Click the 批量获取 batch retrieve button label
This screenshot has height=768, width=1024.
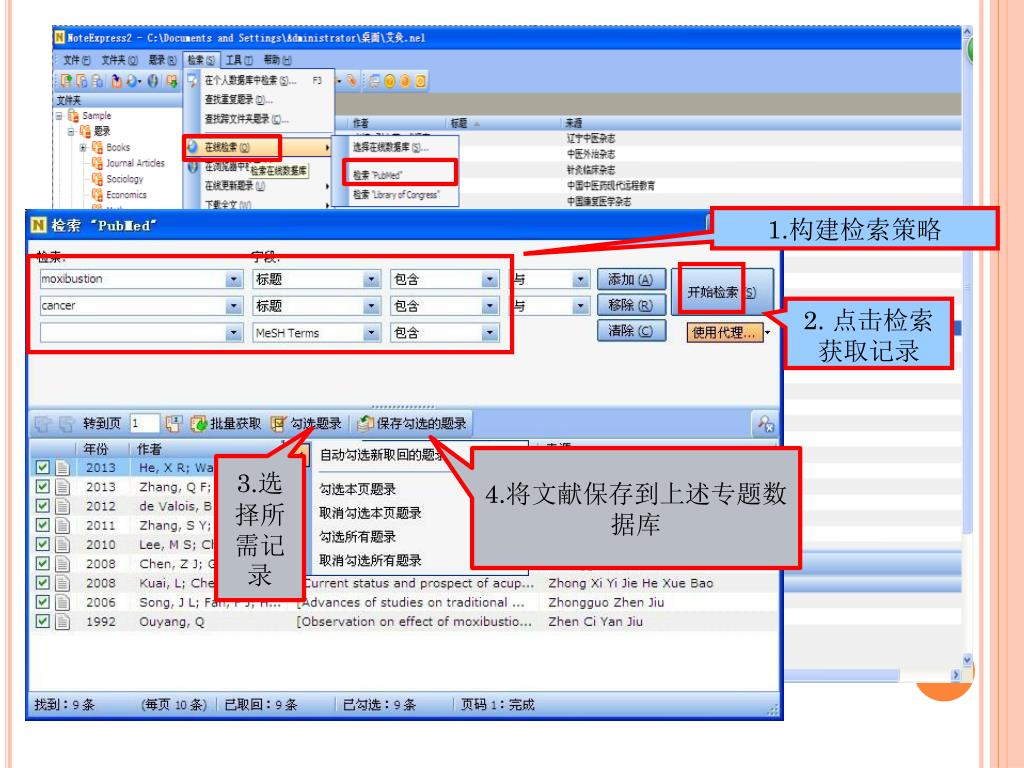(x=235, y=424)
